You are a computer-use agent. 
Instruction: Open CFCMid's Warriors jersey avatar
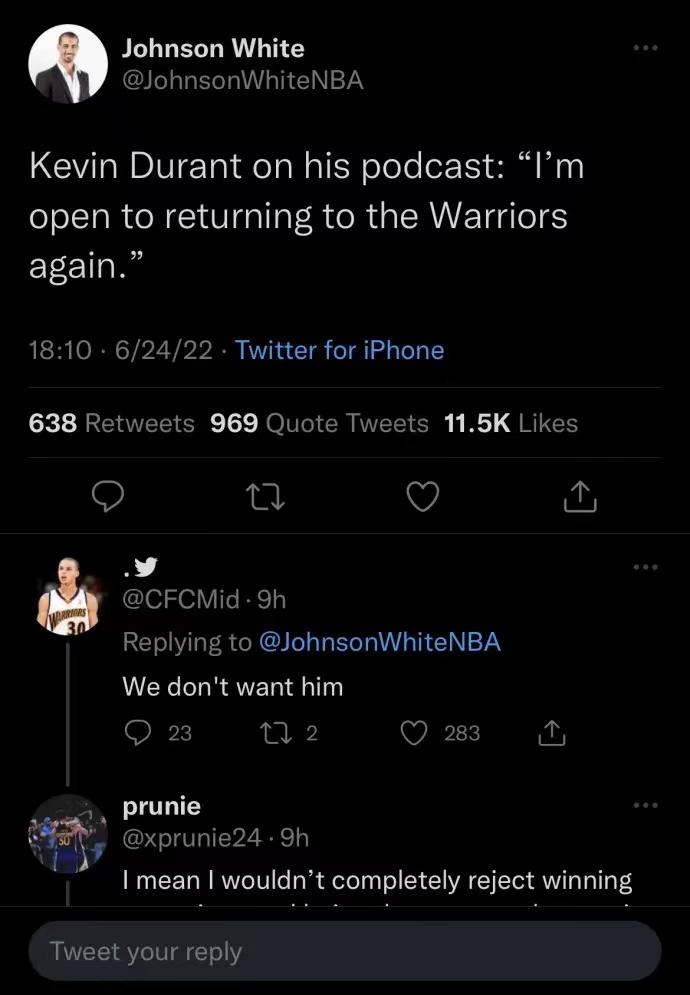68,596
